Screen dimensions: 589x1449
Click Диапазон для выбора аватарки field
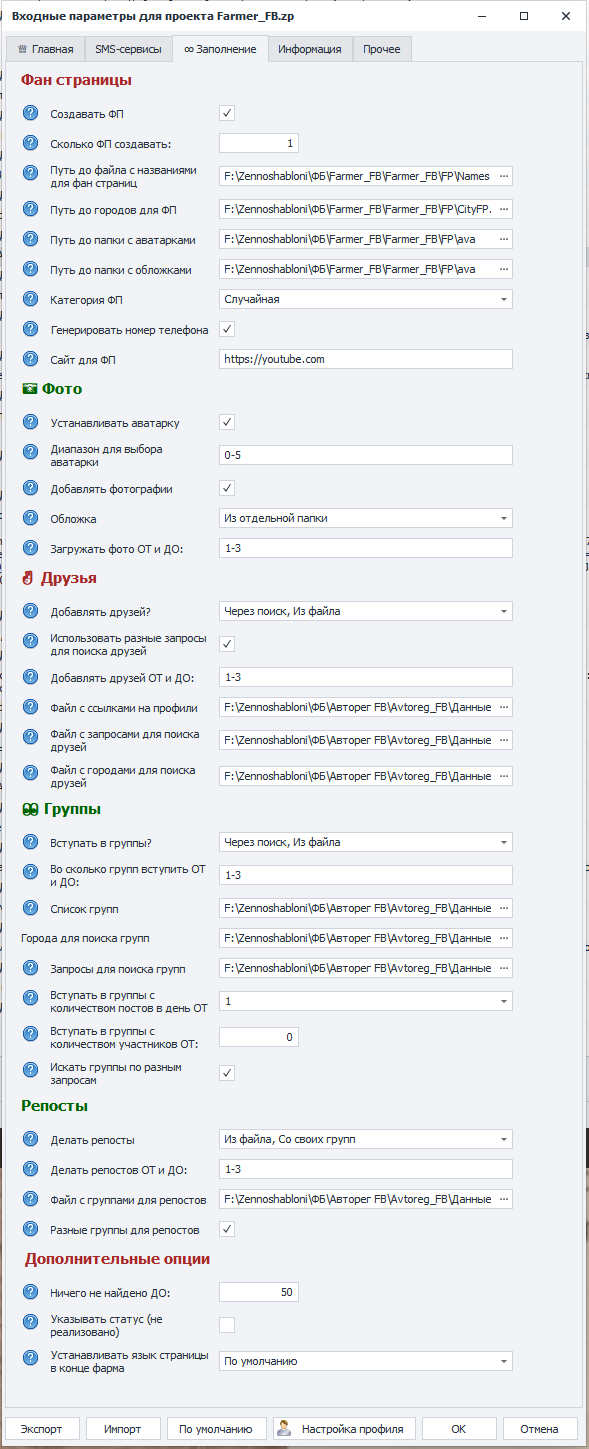pos(366,455)
